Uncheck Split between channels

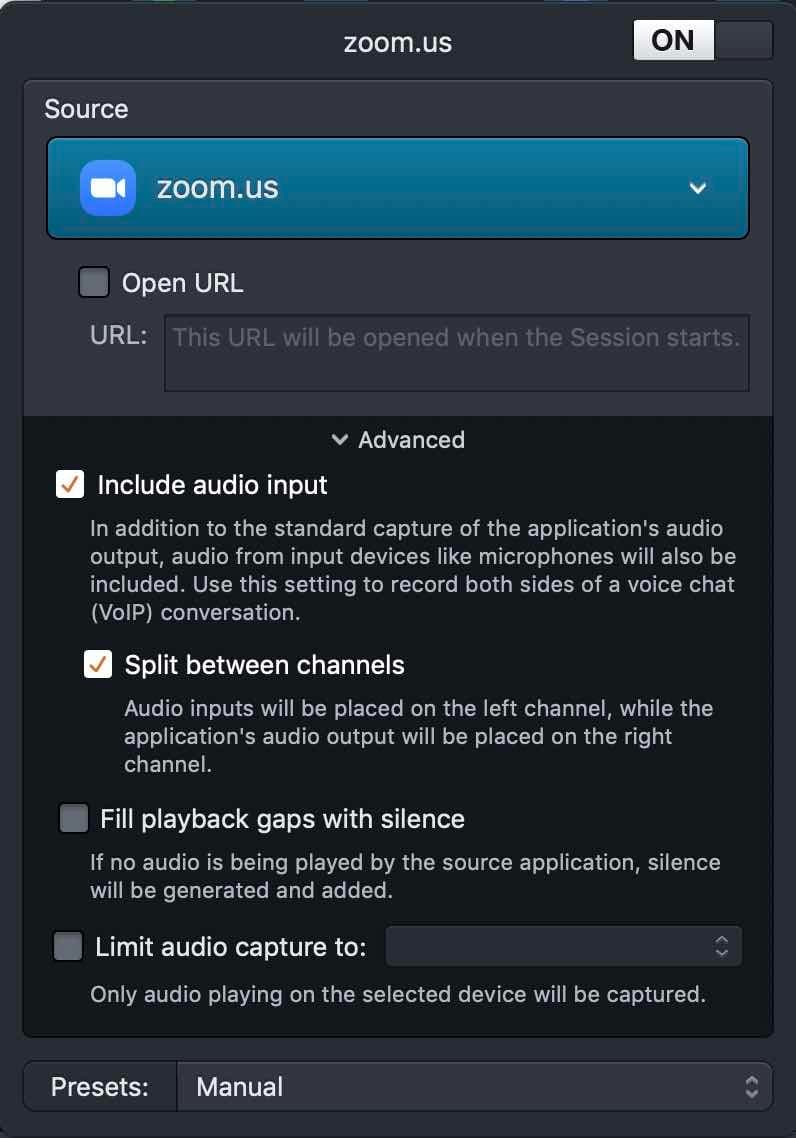pyautogui.click(x=97, y=664)
